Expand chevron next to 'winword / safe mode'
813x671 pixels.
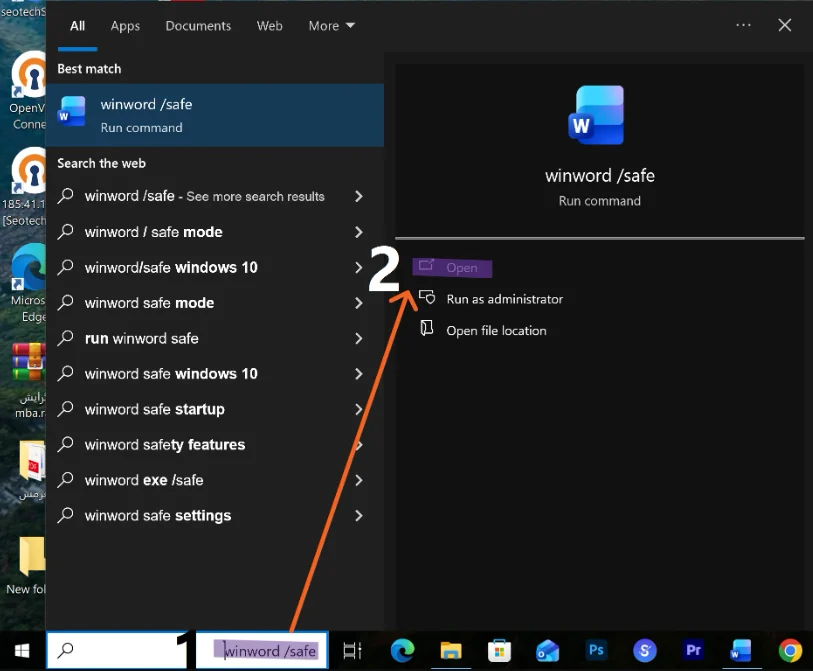click(358, 232)
